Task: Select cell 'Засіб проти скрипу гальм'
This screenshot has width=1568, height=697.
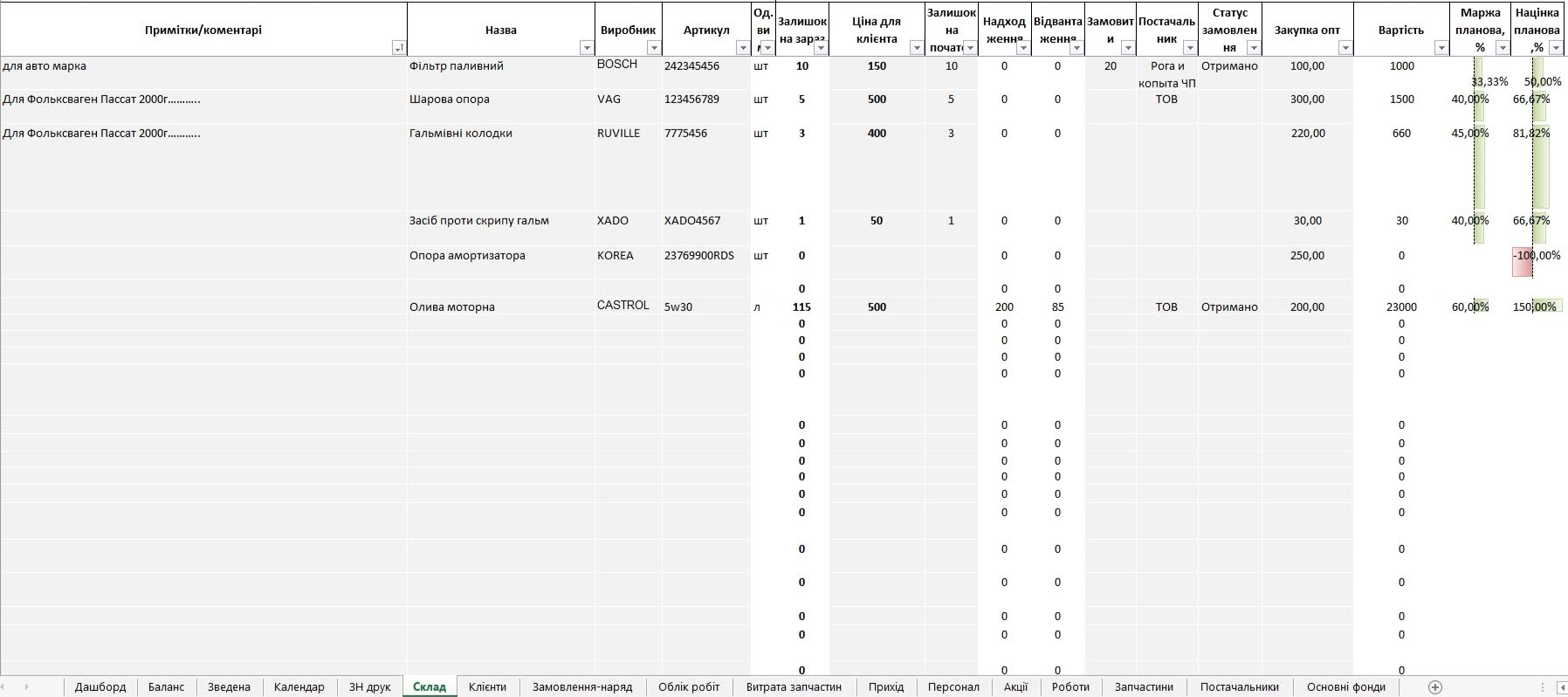Action: 501,227
